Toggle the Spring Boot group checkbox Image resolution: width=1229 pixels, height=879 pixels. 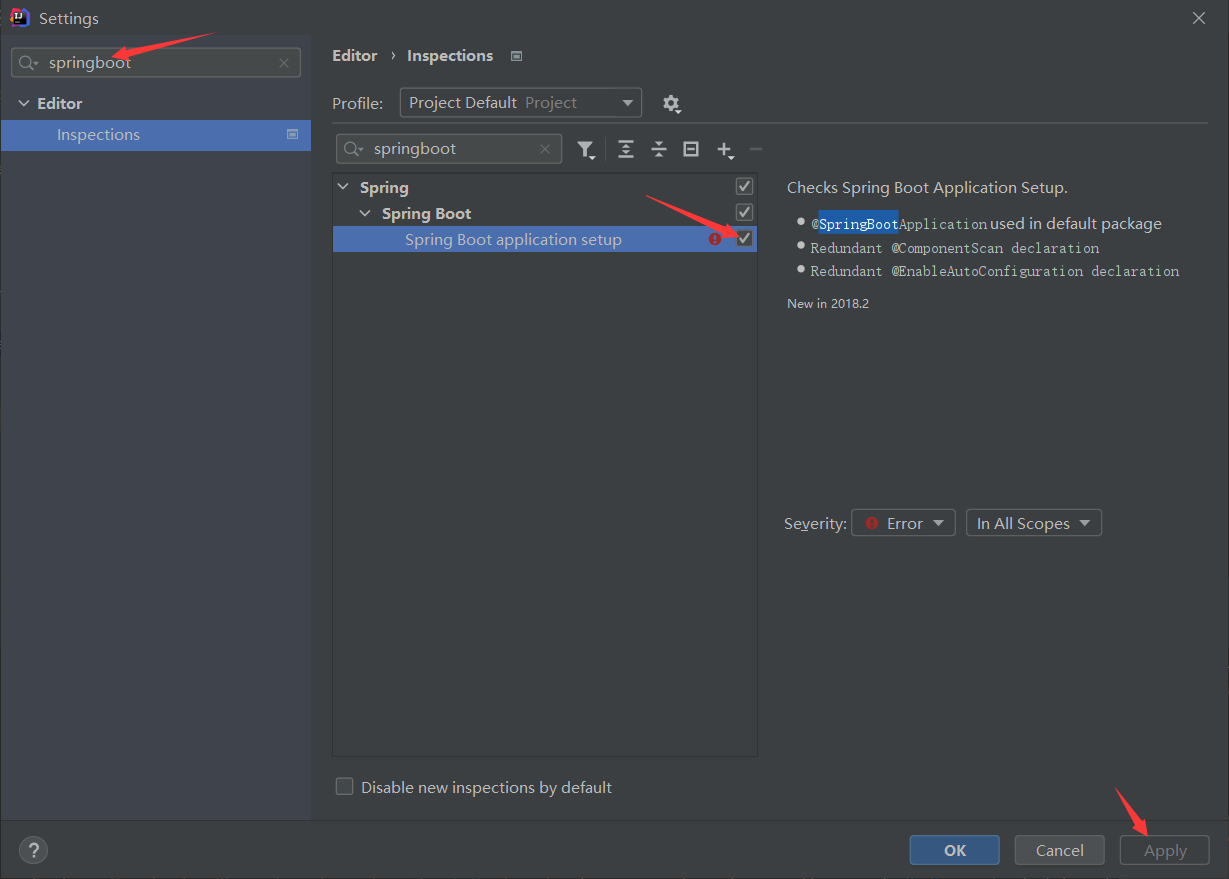pyautogui.click(x=744, y=212)
